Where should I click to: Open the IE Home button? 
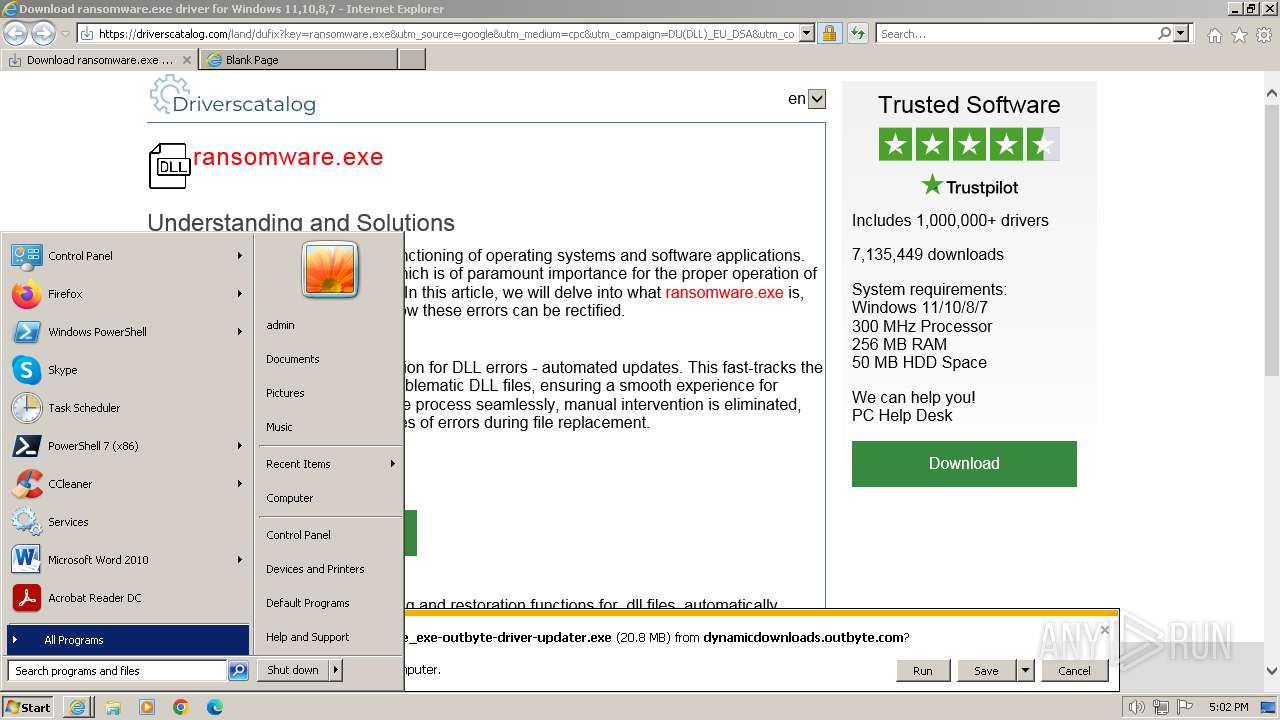tap(1214, 35)
